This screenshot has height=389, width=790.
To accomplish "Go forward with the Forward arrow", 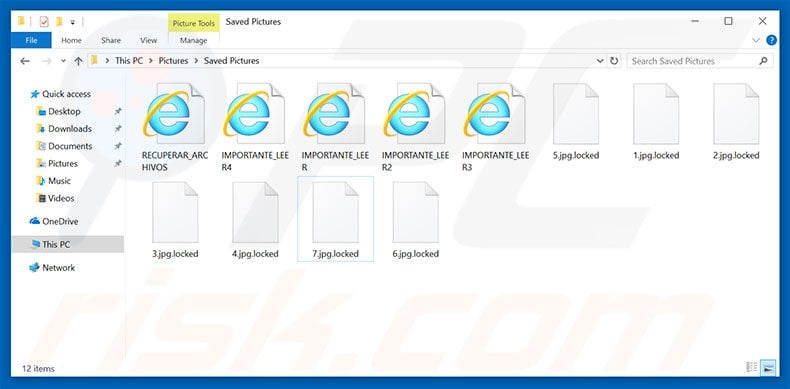I will click(46, 61).
